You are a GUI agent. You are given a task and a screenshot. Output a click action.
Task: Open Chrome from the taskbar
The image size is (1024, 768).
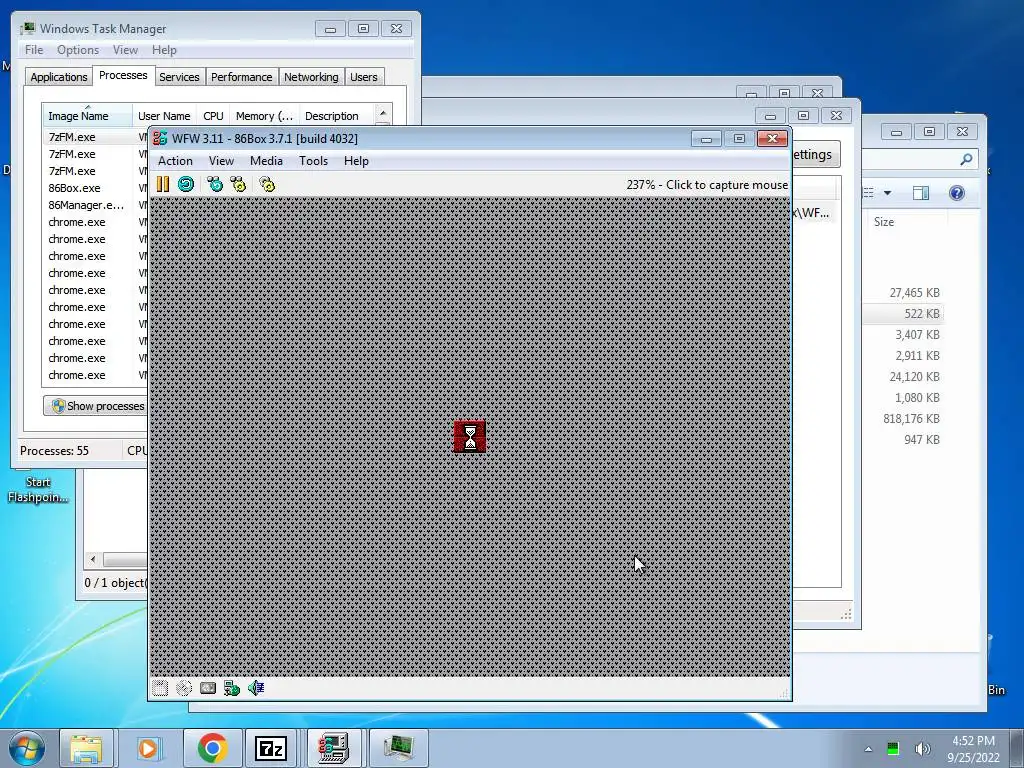click(x=212, y=748)
